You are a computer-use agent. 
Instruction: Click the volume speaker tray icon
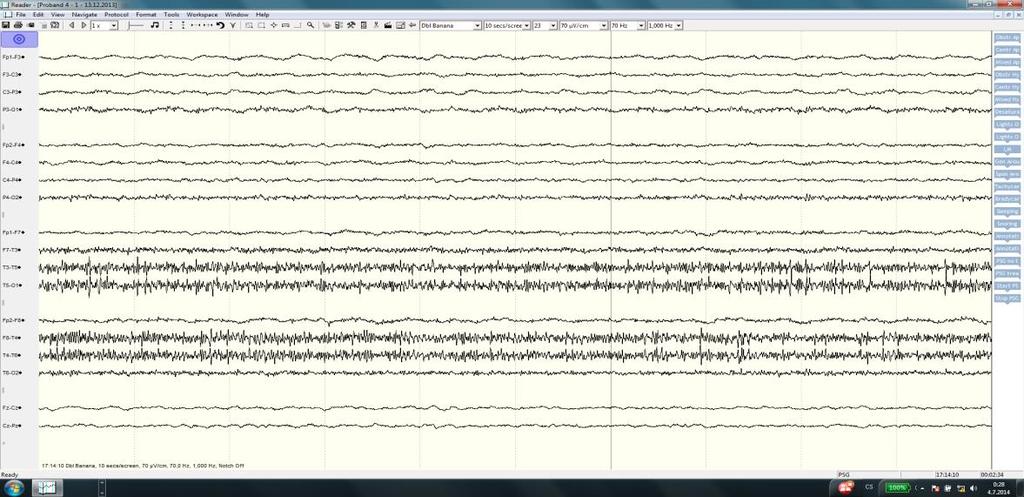pyautogui.click(x=974, y=488)
